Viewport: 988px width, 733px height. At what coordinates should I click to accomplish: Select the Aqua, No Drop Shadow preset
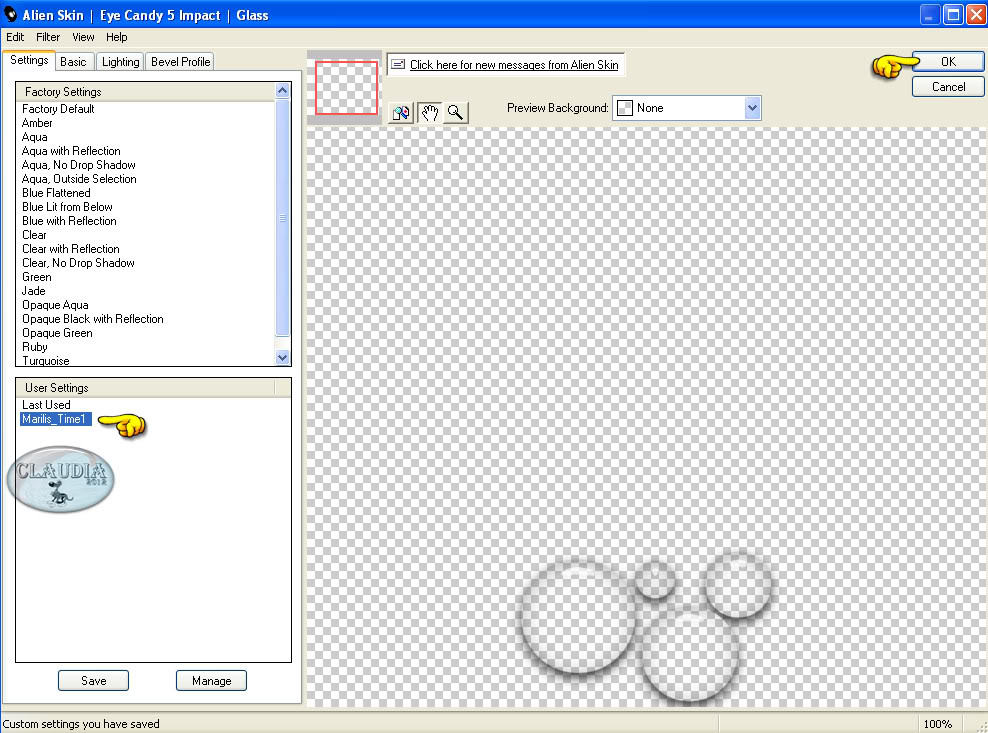79,164
